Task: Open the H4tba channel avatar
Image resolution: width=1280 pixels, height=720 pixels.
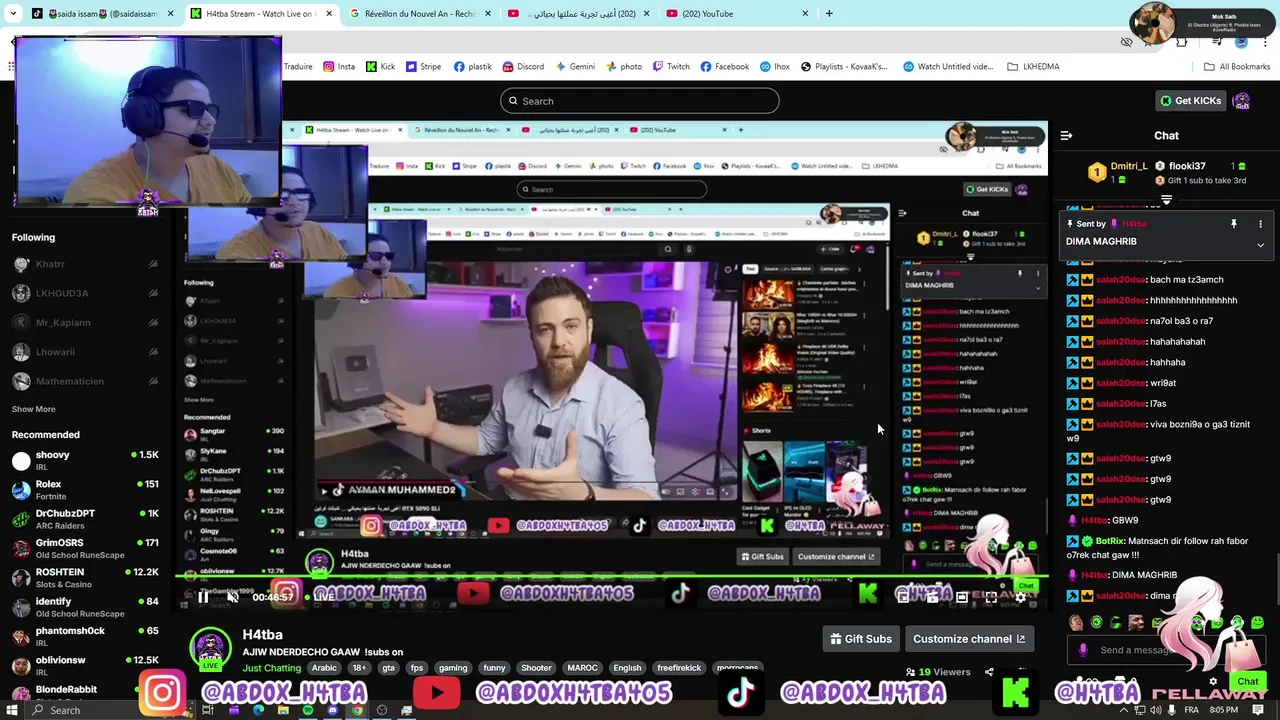Action: coord(211,648)
